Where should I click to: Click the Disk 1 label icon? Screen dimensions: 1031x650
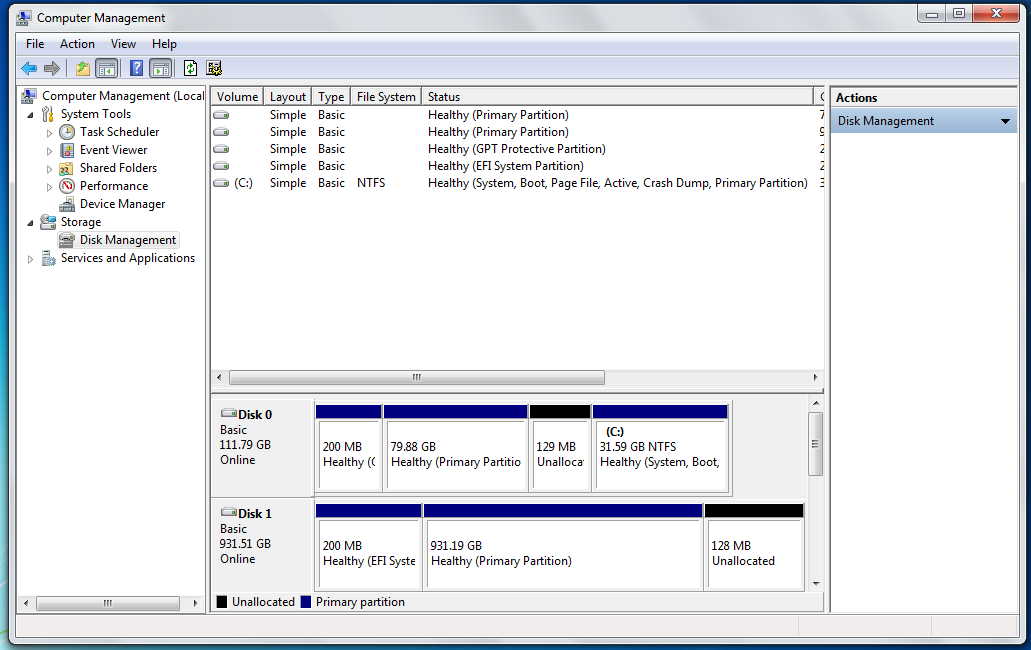[228, 512]
